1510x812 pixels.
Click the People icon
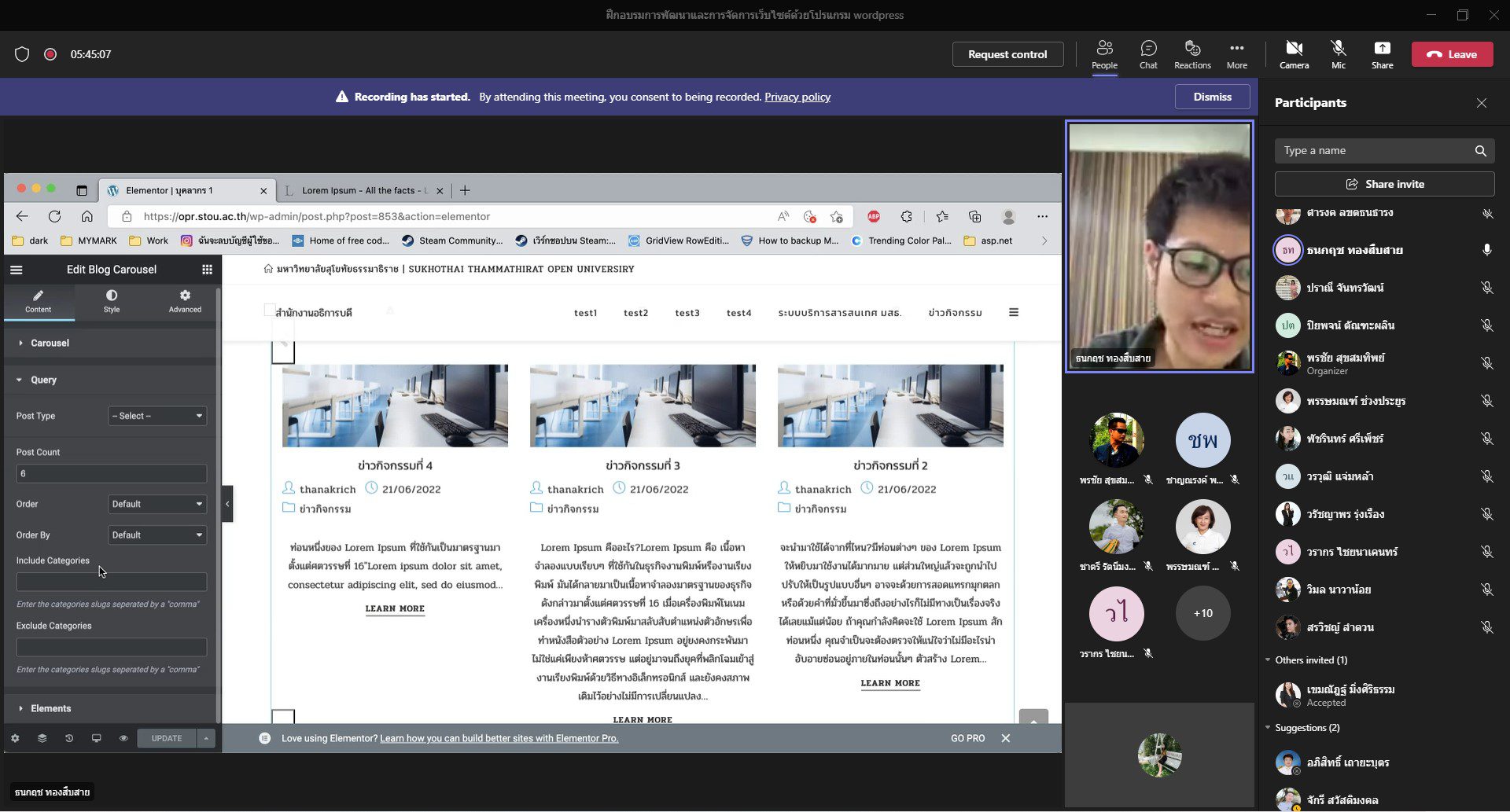pos(1104,54)
